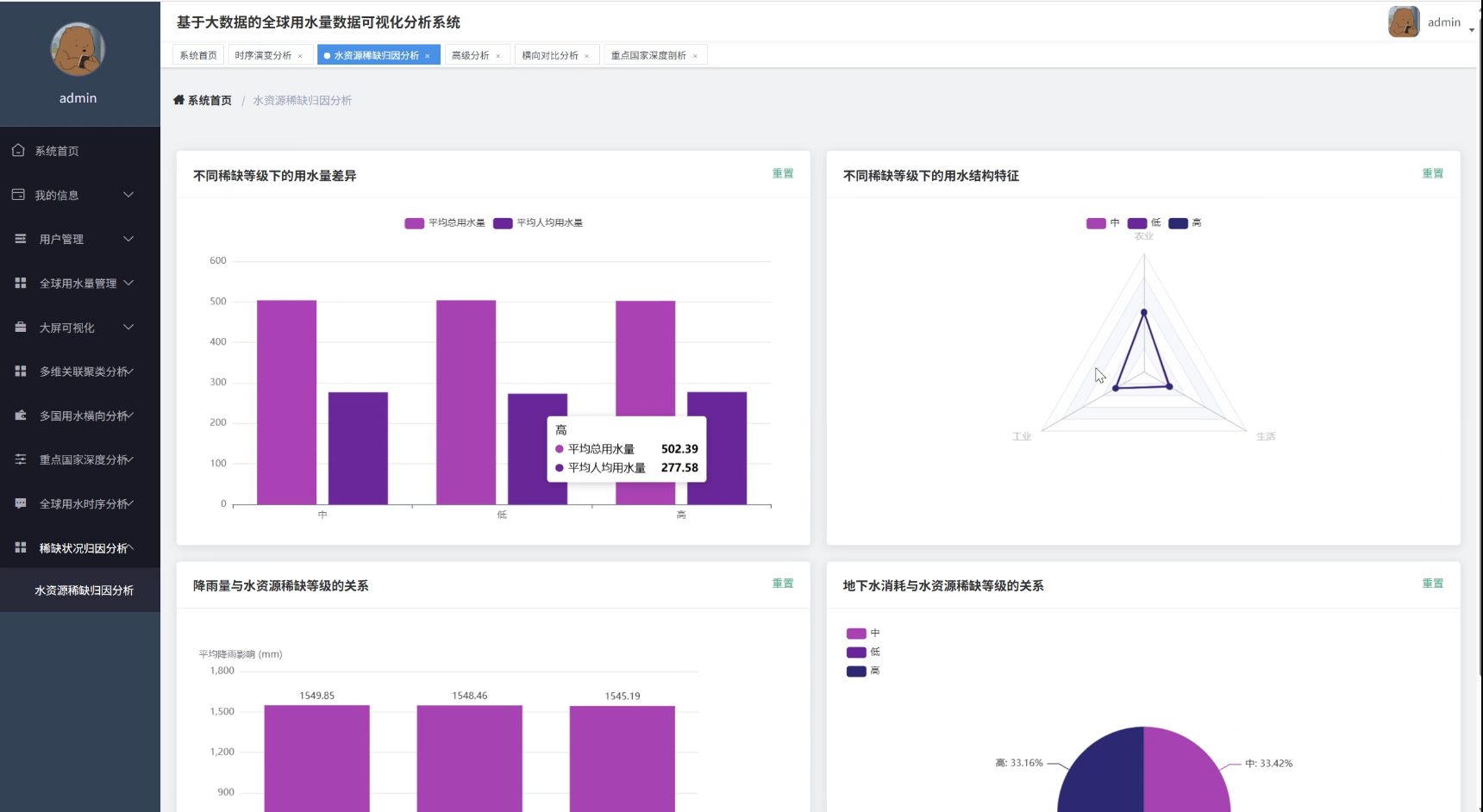Collapse the 稀缺状况归因分析 menu chevron
Image resolution: width=1483 pixels, height=812 pixels.
pos(130,547)
